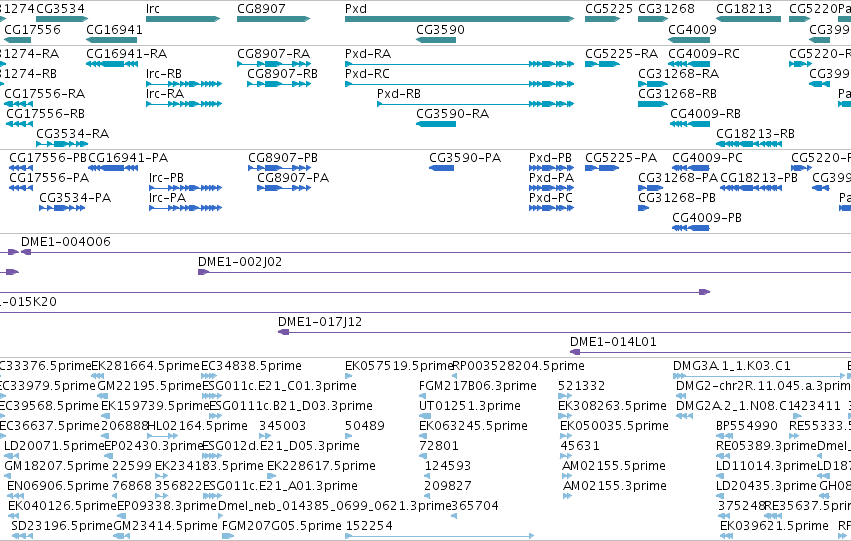Select the LD11014.3prime EST label
The height and width of the screenshot is (541, 851).
click(766, 466)
